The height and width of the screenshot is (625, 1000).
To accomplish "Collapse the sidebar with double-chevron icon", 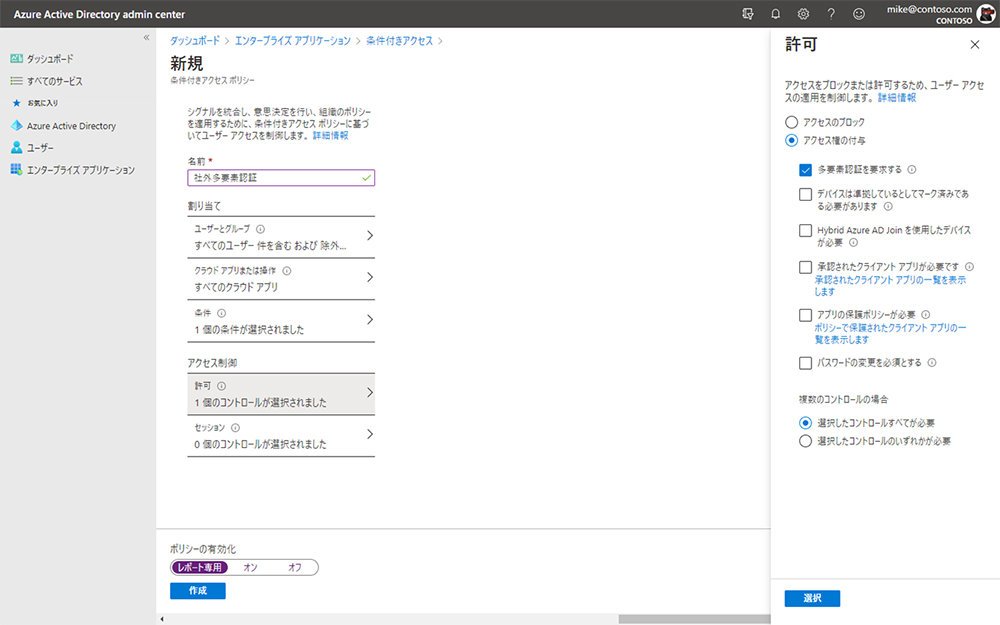I will click(x=146, y=38).
